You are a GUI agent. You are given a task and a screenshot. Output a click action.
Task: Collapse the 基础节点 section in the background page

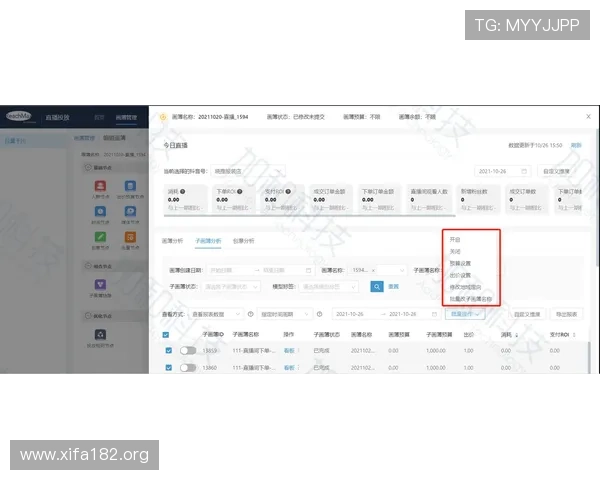click(x=88, y=167)
